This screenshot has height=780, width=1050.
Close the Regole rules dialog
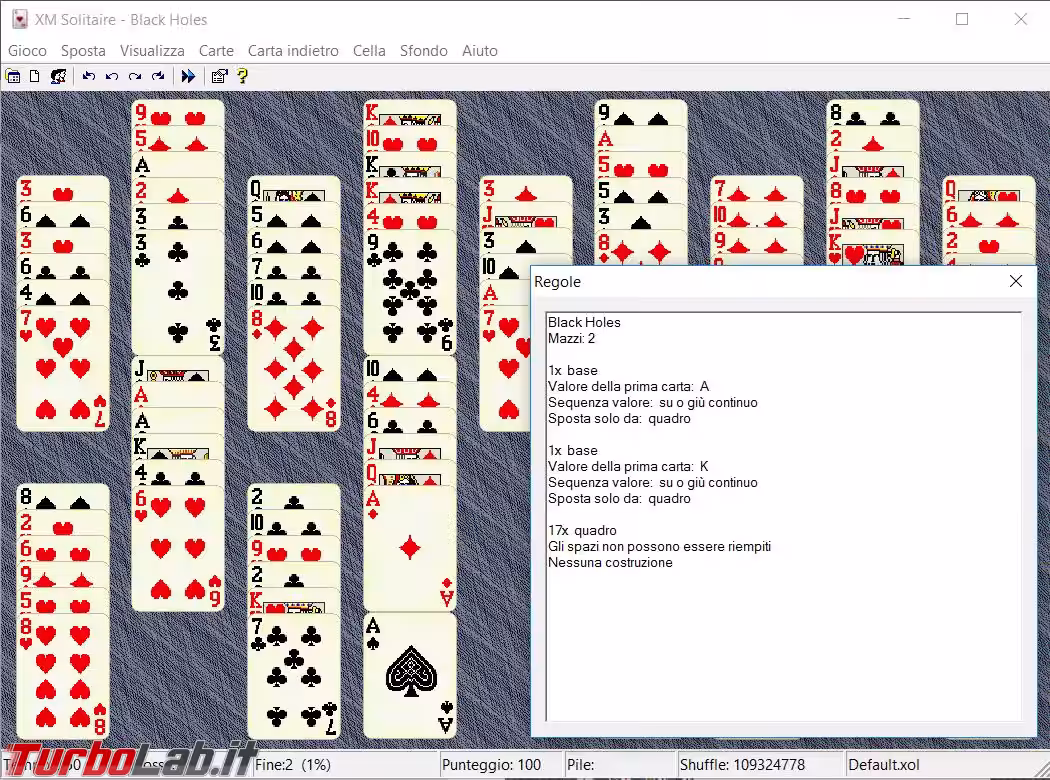pos(1016,282)
